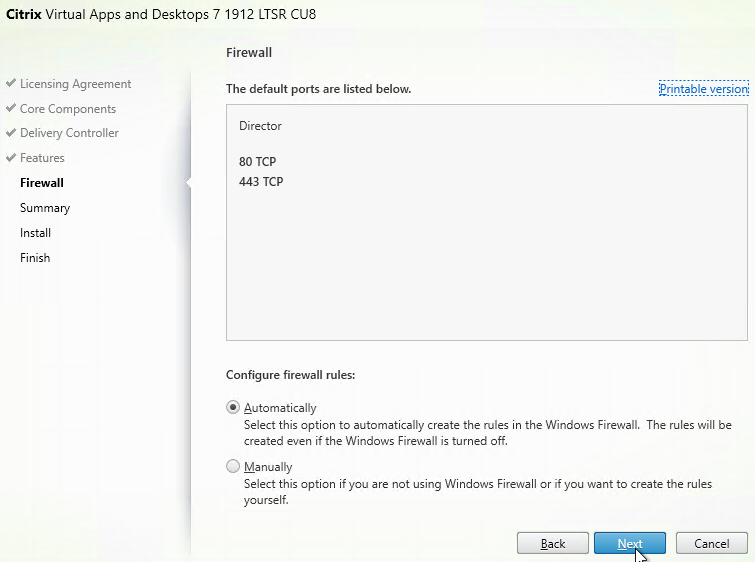Cancel the installation wizard

(712, 543)
